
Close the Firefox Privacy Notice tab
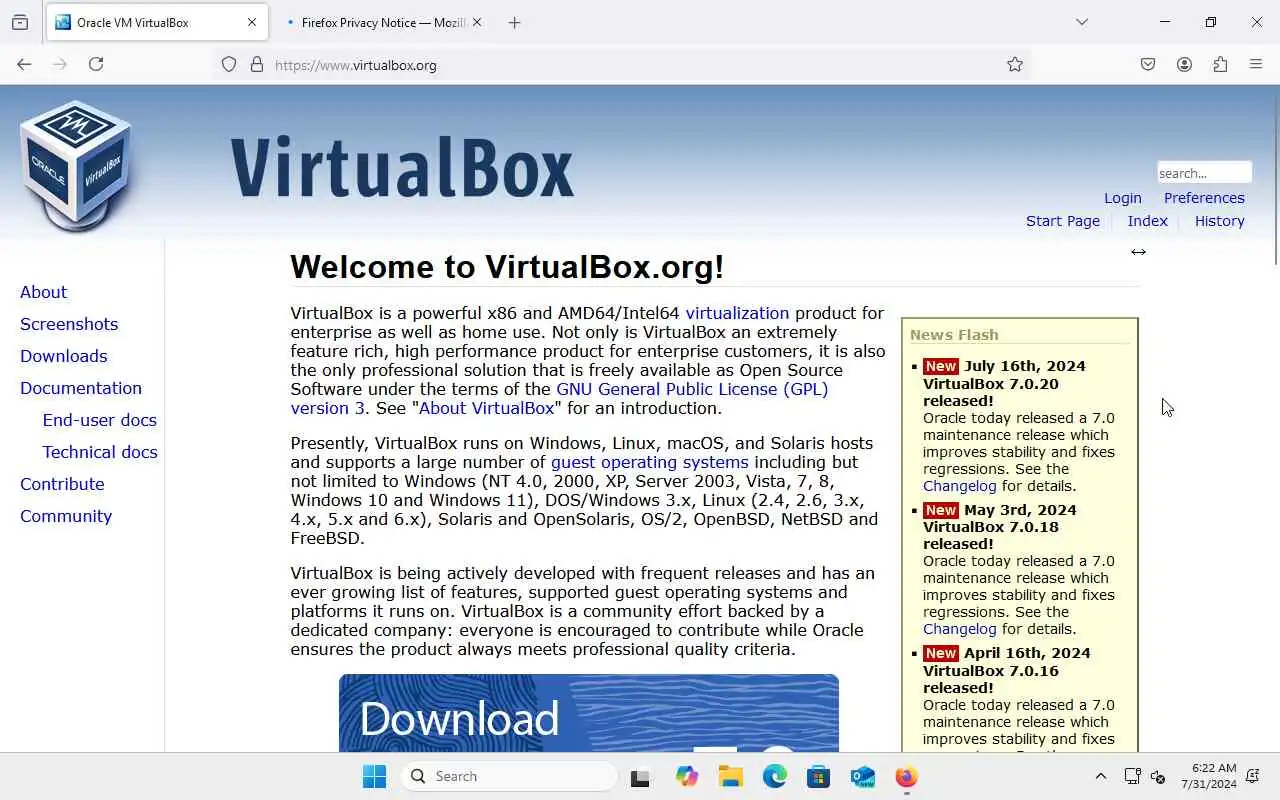(x=477, y=22)
